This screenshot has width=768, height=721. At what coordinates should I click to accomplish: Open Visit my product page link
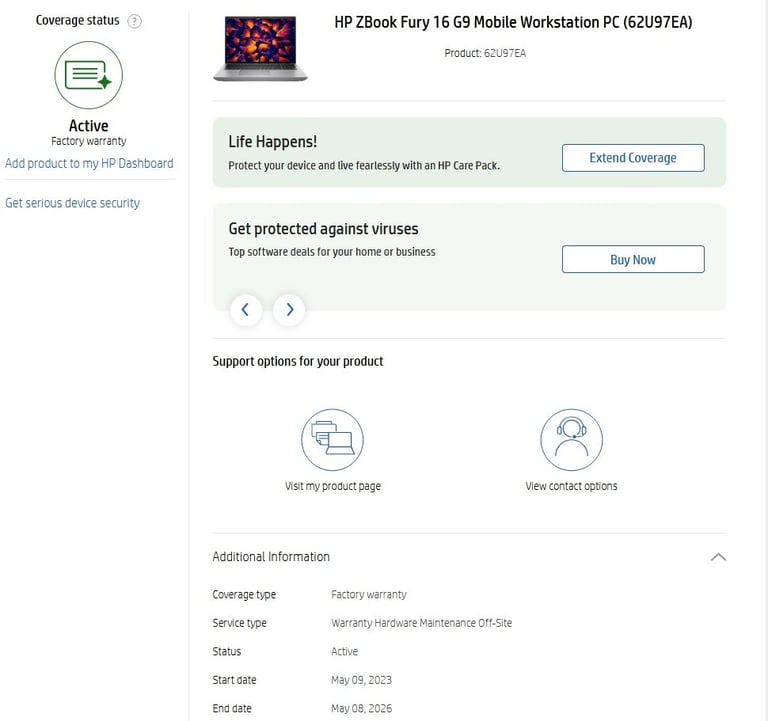pyautogui.click(x=333, y=486)
